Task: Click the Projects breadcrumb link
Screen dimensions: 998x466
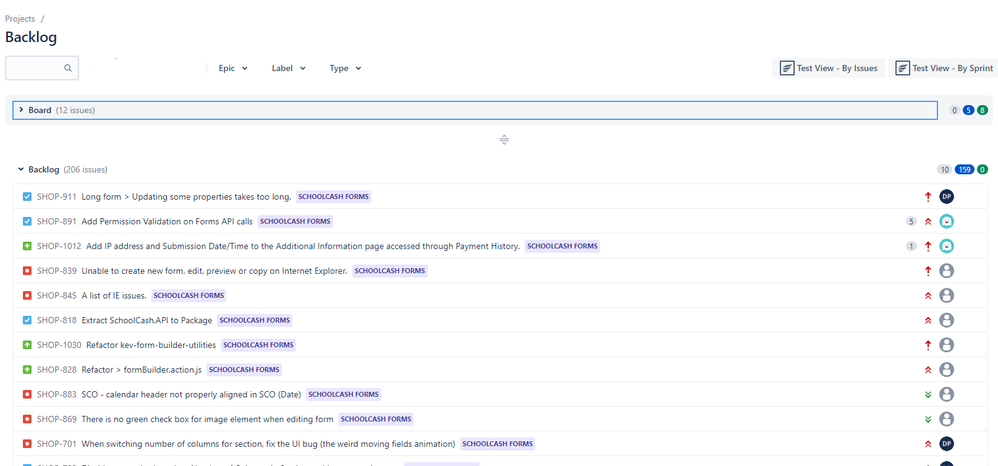Action: click(x=20, y=19)
